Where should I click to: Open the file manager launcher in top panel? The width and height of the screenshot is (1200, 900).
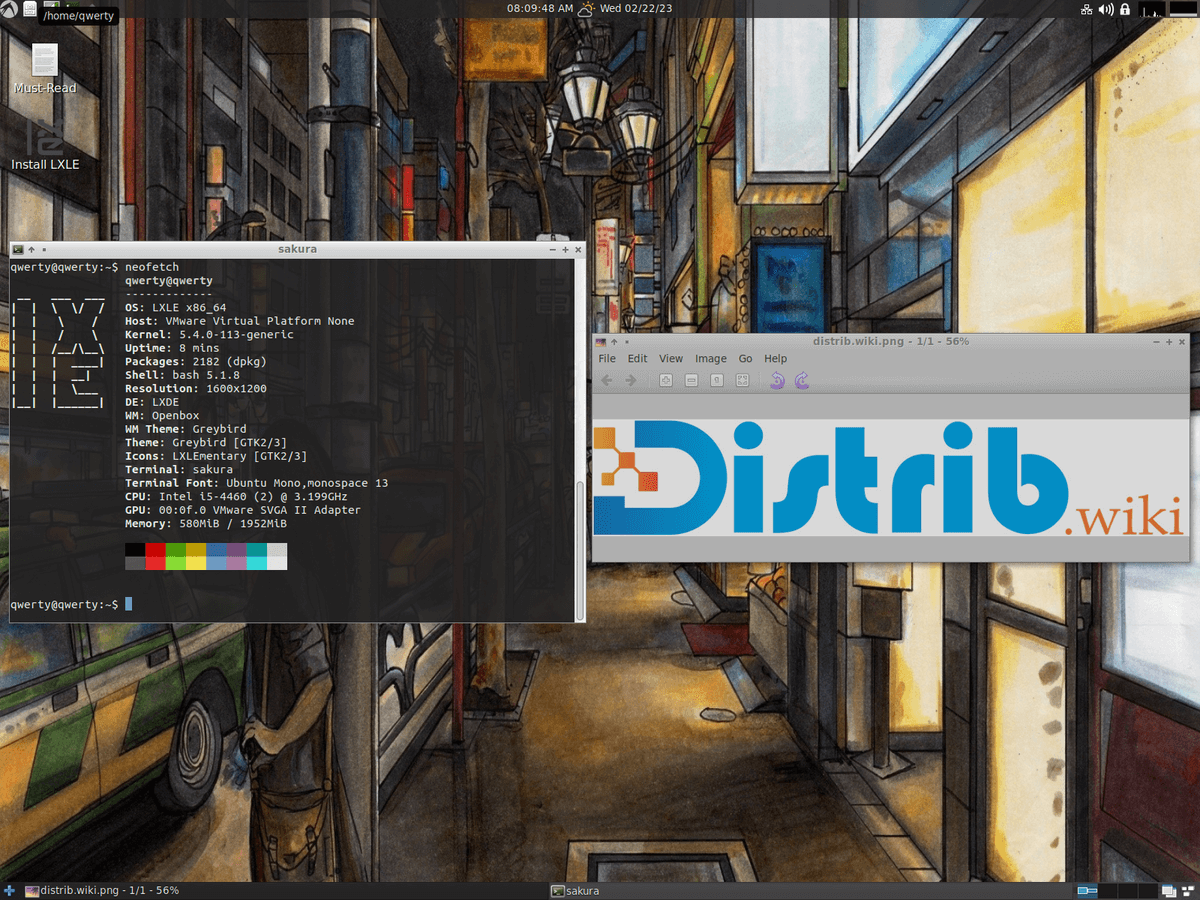tap(30, 9)
